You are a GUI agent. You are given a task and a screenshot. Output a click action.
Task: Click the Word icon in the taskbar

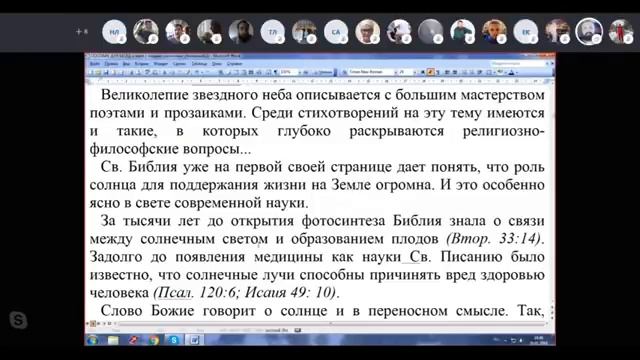click(194, 340)
